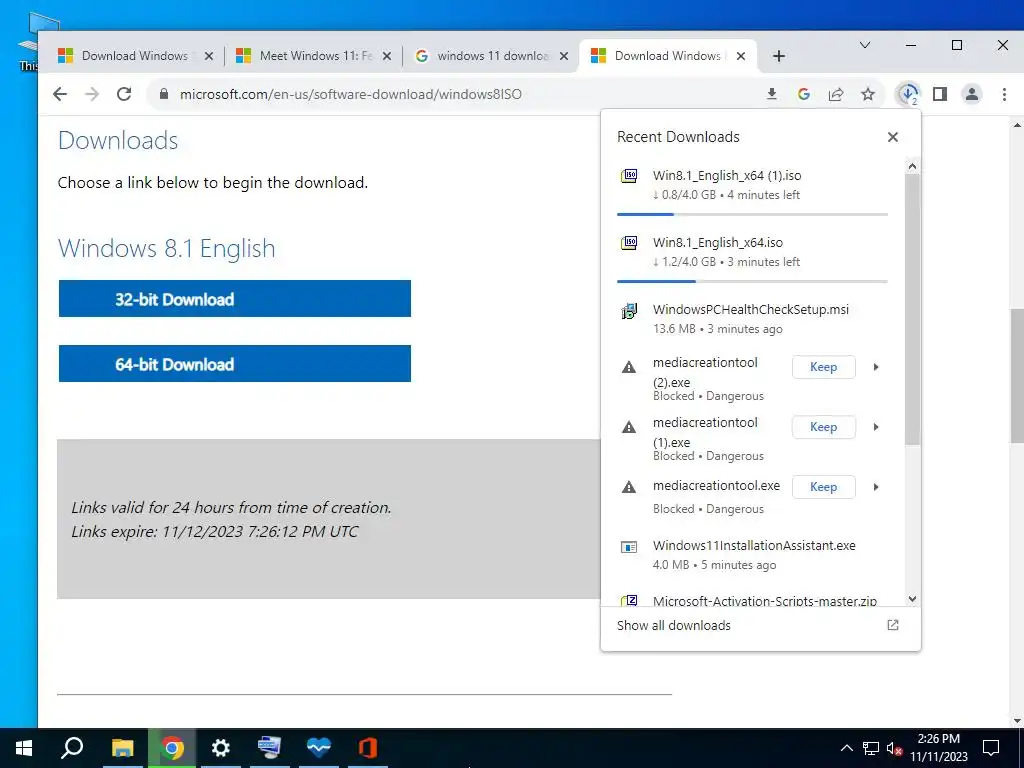Click the network icon in system tray
Screen dimensions: 1024x768
tap(871, 748)
